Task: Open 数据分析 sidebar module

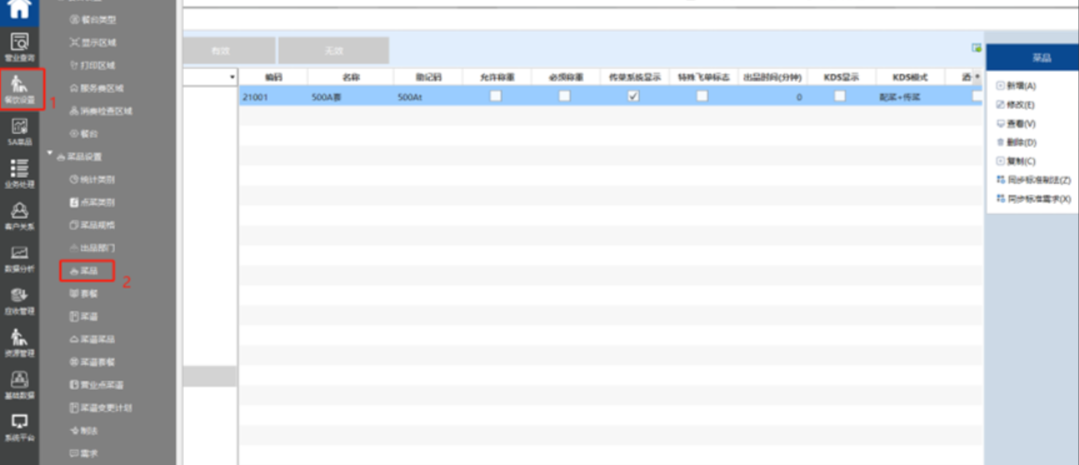Action: 20,257
